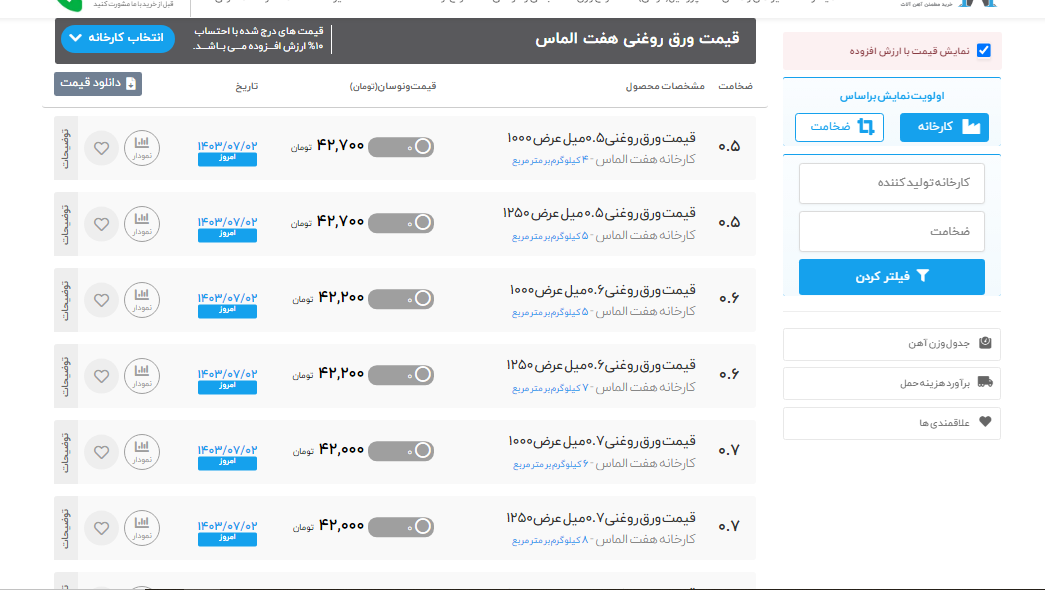Click the دانلود قیمت button
Screen dimensions: 1045x590
[x=98, y=84]
